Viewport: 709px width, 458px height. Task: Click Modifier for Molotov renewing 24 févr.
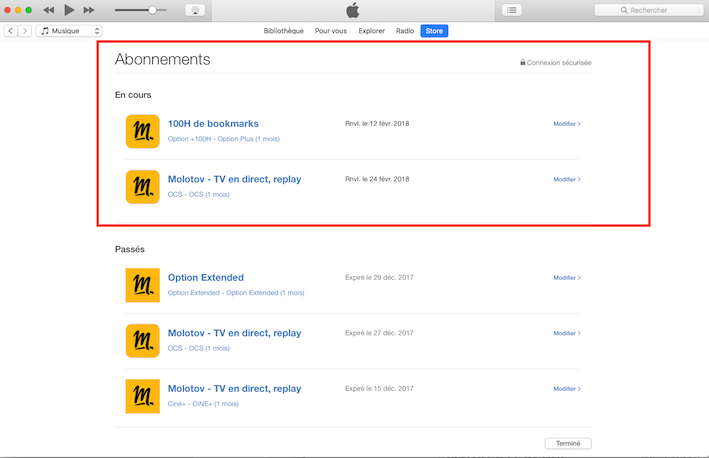tap(567, 179)
